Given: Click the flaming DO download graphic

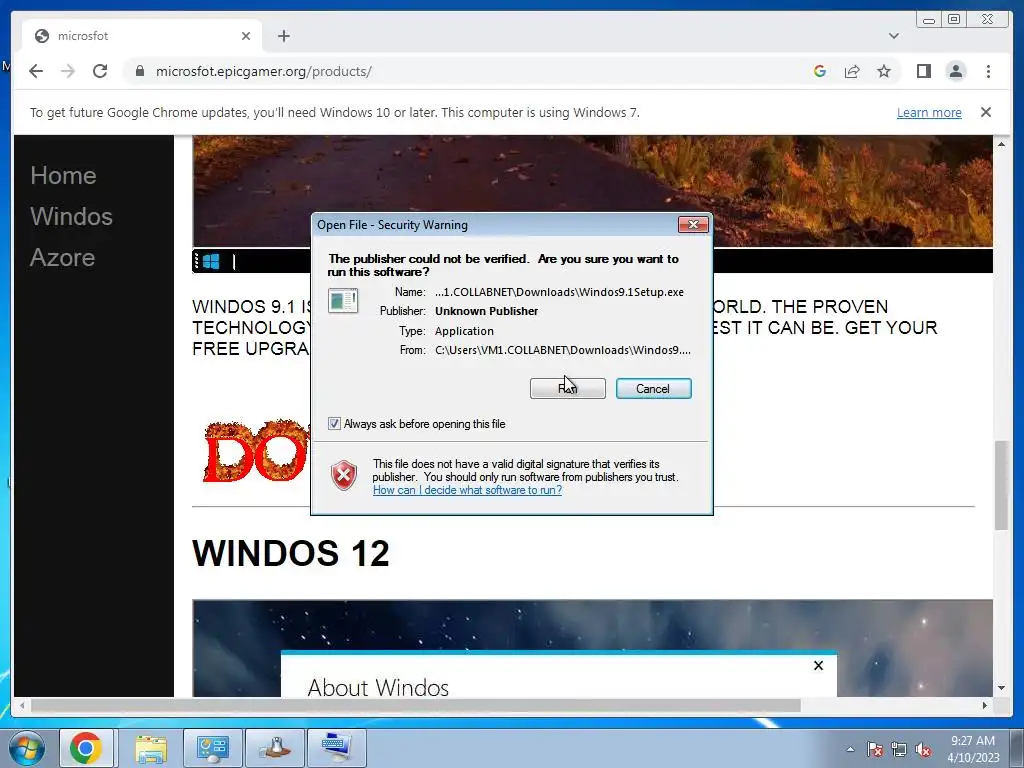Looking at the screenshot, I should (256, 451).
